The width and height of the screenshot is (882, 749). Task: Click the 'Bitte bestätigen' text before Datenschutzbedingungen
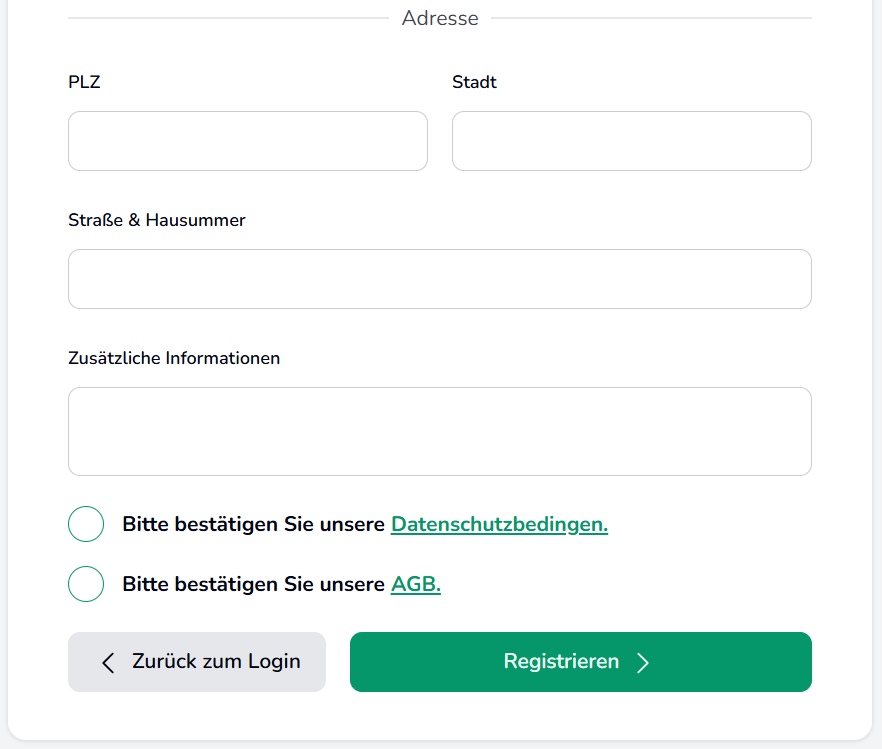253,524
